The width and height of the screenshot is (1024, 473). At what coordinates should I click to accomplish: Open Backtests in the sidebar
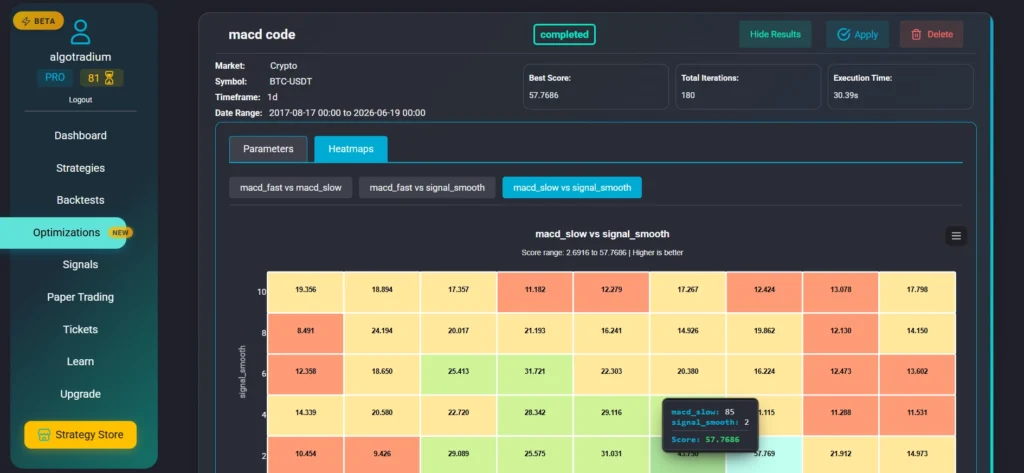80,200
